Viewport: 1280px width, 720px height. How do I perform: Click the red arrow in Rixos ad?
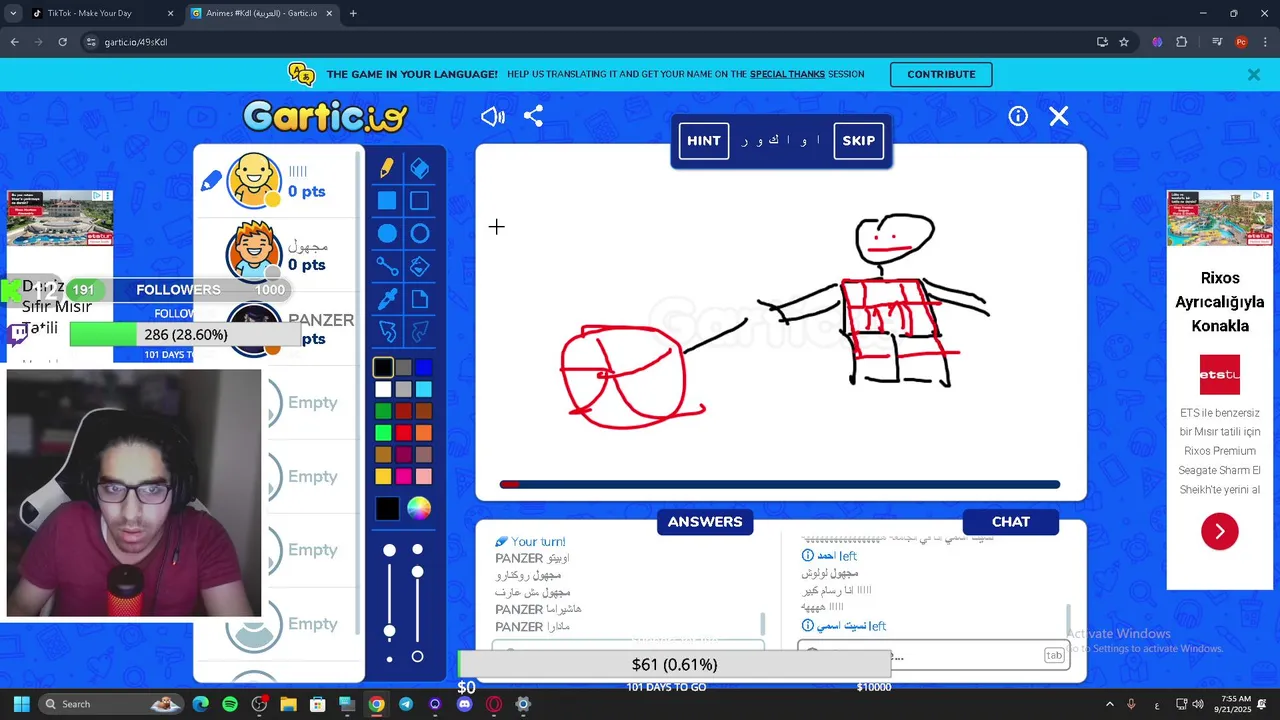click(1220, 531)
